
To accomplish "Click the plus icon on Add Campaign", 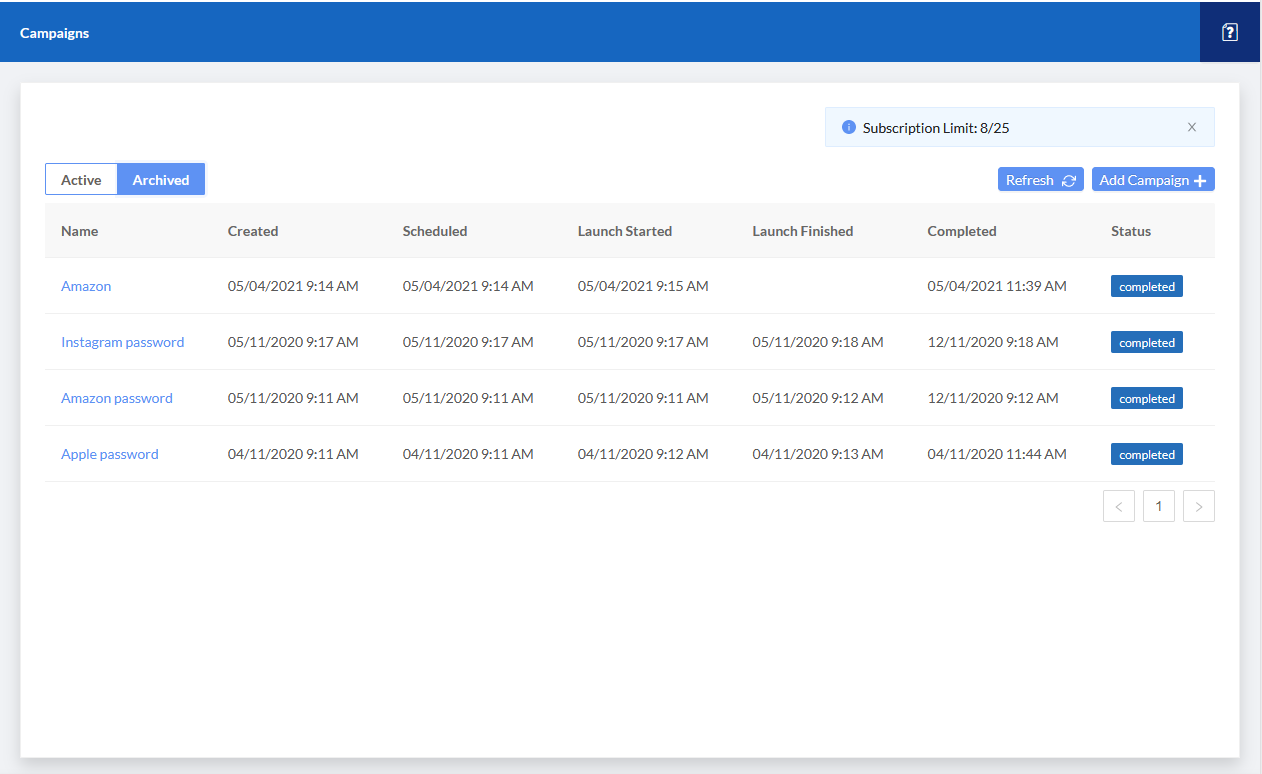I will click(1199, 179).
